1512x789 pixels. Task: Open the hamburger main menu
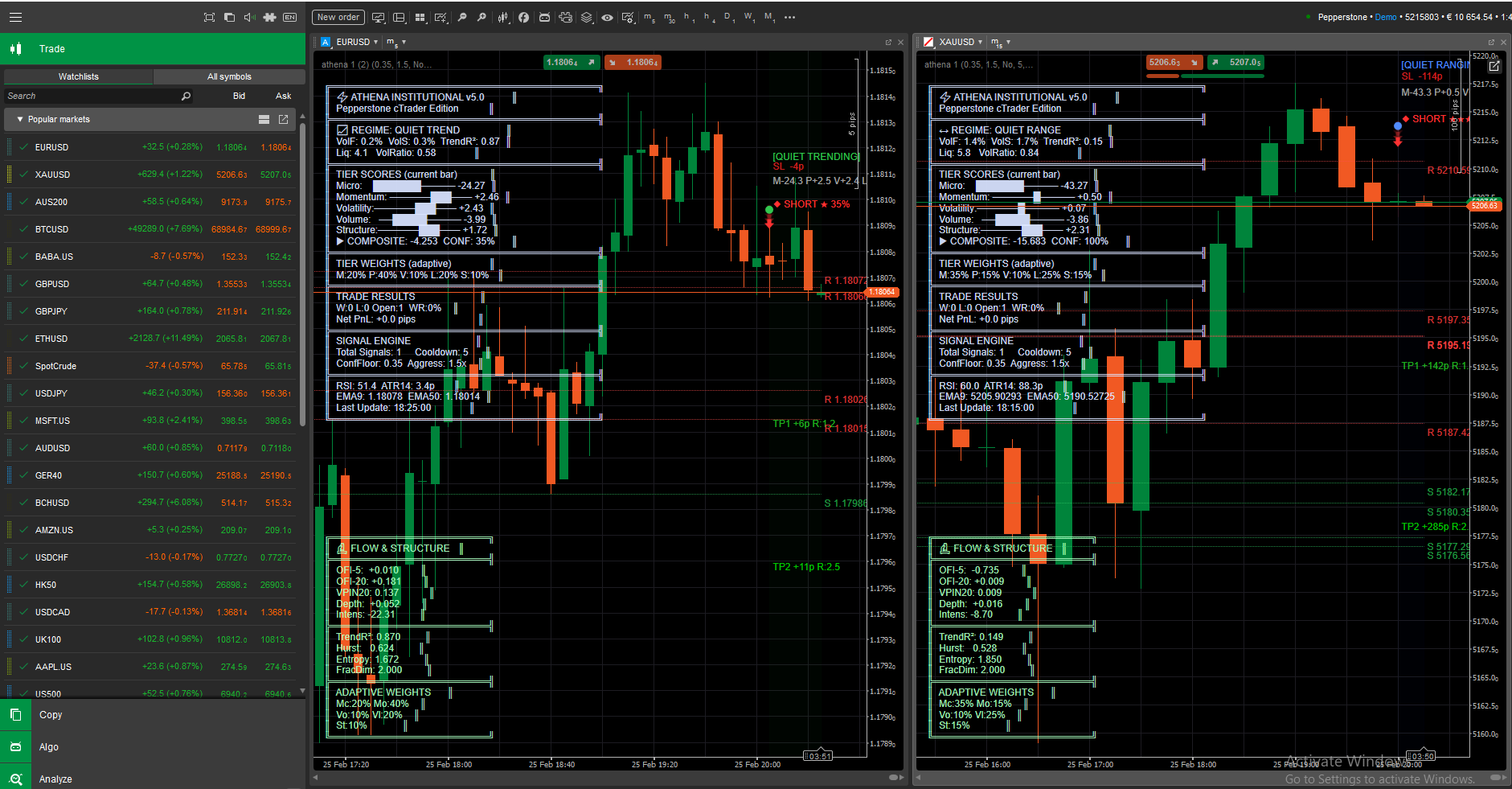coord(15,17)
